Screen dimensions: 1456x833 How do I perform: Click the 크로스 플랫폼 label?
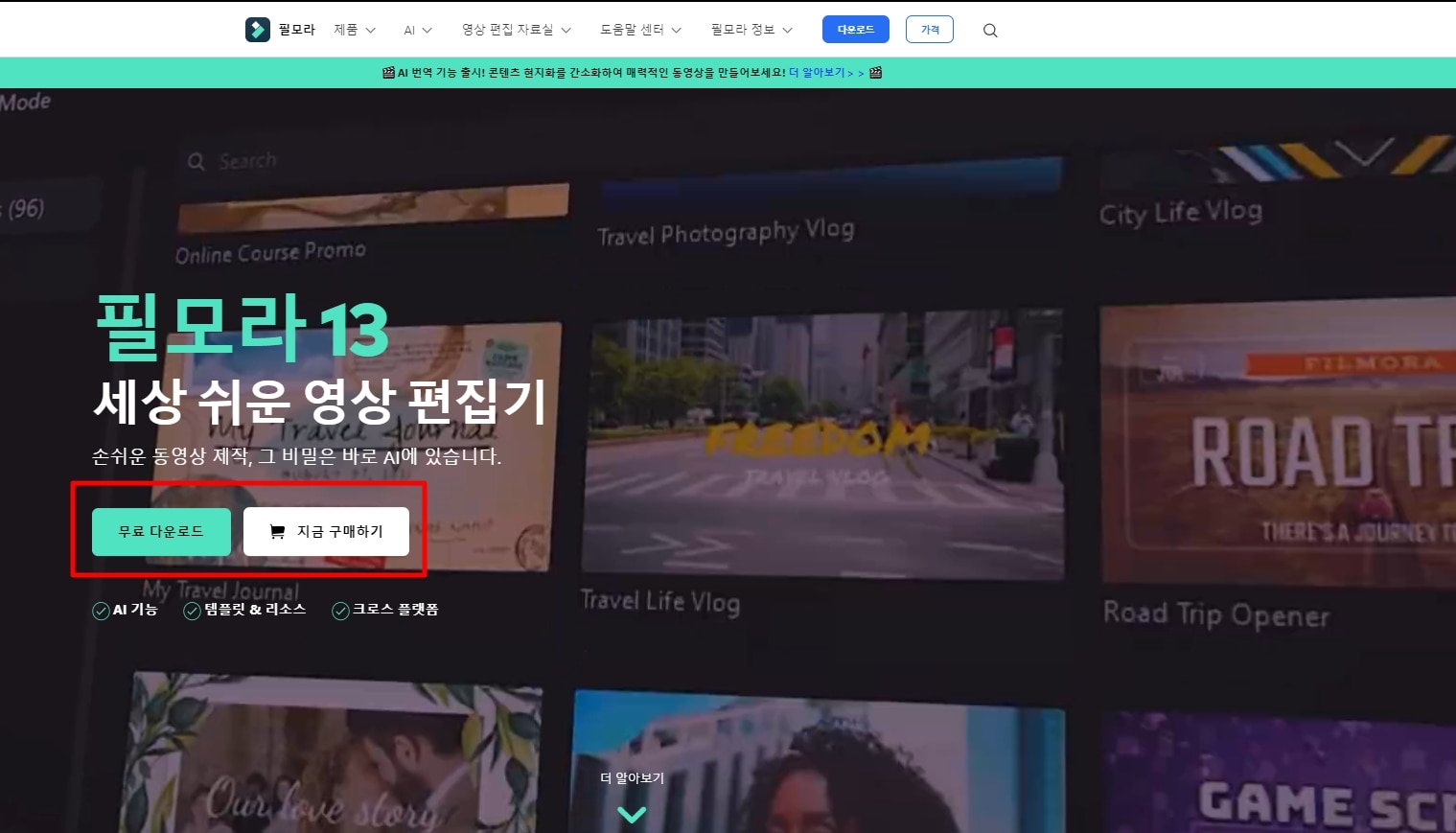[x=395, y=610]
